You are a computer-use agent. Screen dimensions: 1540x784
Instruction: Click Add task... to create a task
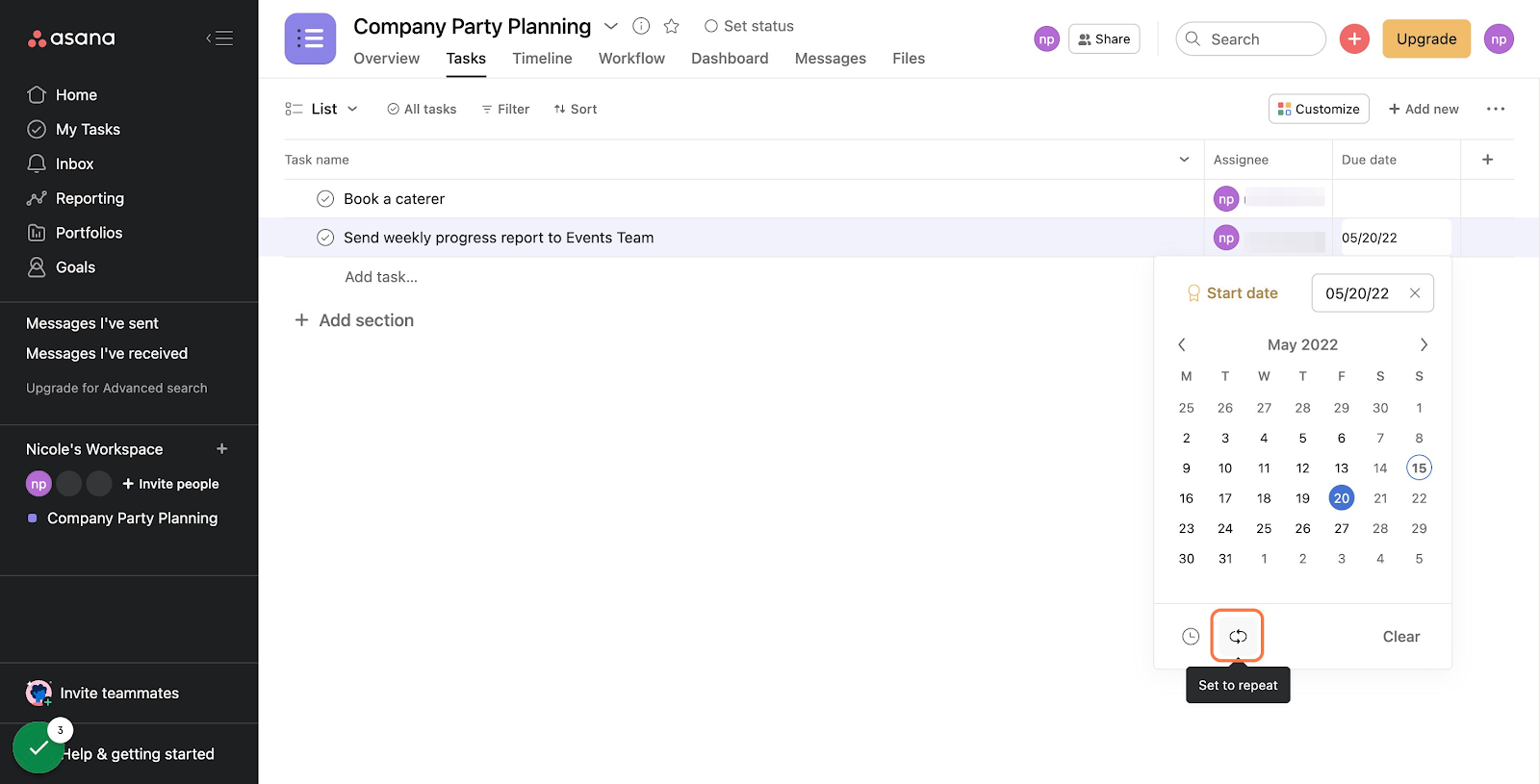tap(381, 277)
